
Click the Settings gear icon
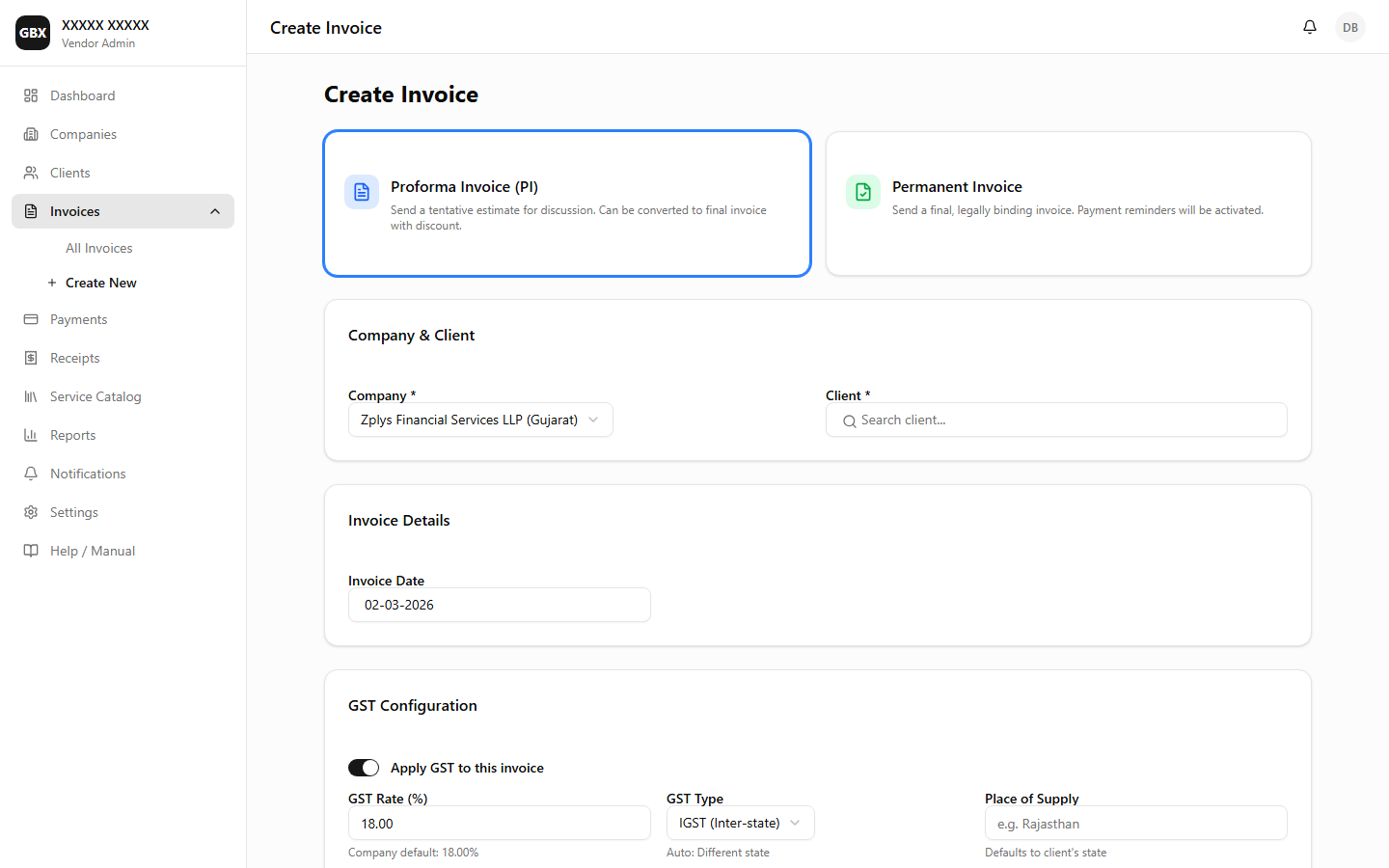point(31,512)
